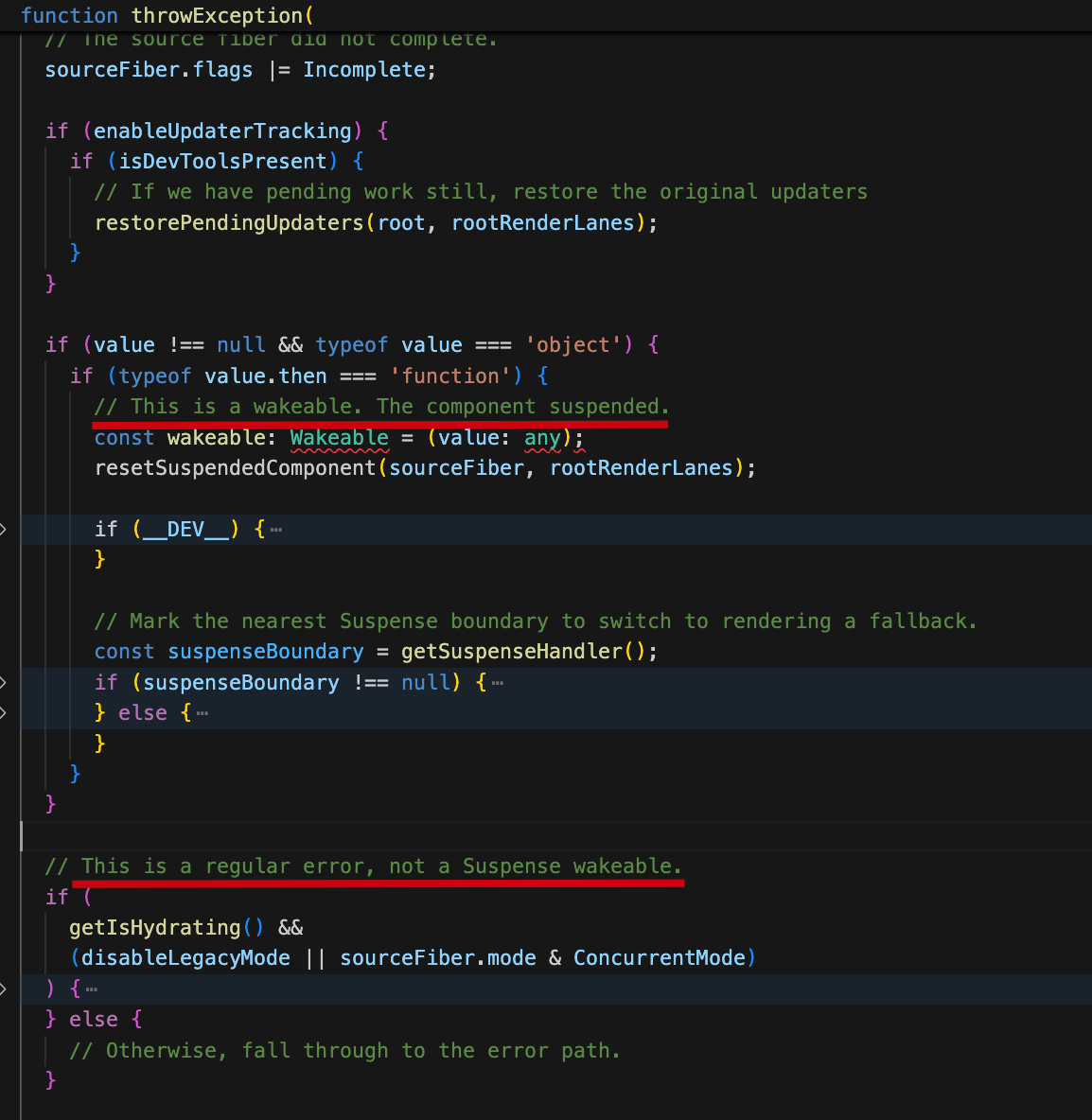Unfold the else block using gutter chevron
Screen dimensions: 1092x1120
(x=4, y=713)
